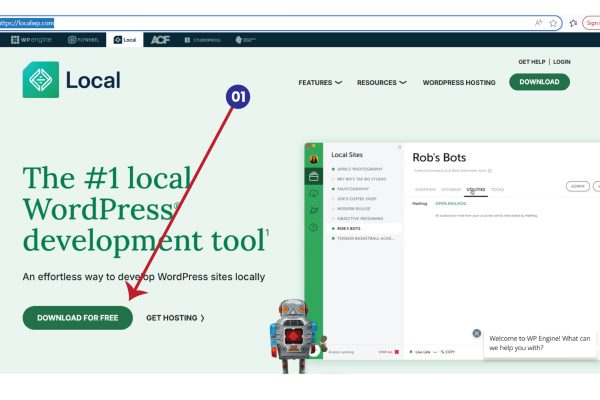The height and width of the screenshot is (400, 600).
Task: Switch to the Utilities tab in Local app
Action: pyautogui.click(x=476, y=189)
